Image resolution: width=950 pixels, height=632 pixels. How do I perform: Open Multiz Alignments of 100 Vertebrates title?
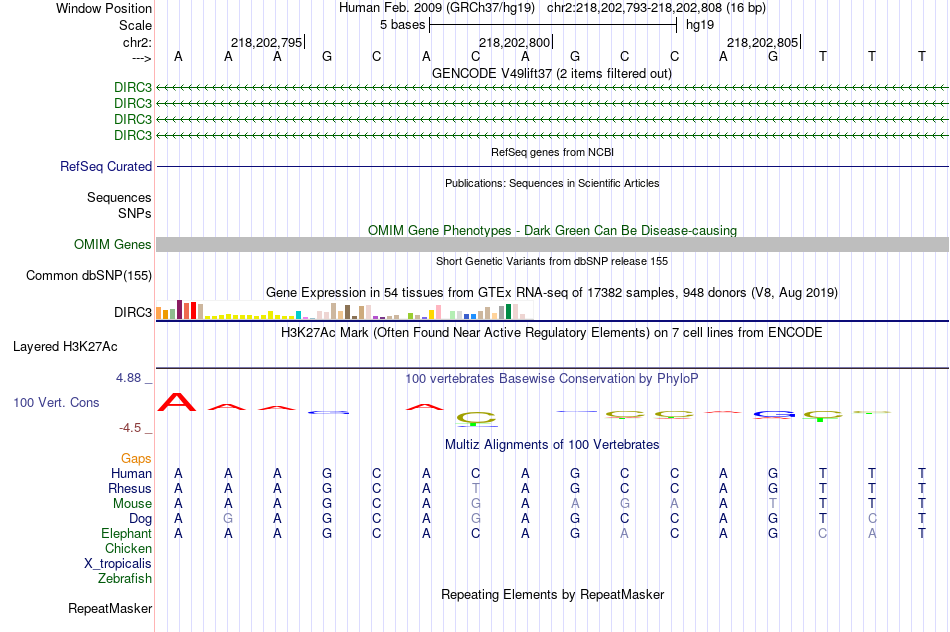click(552, 445)
